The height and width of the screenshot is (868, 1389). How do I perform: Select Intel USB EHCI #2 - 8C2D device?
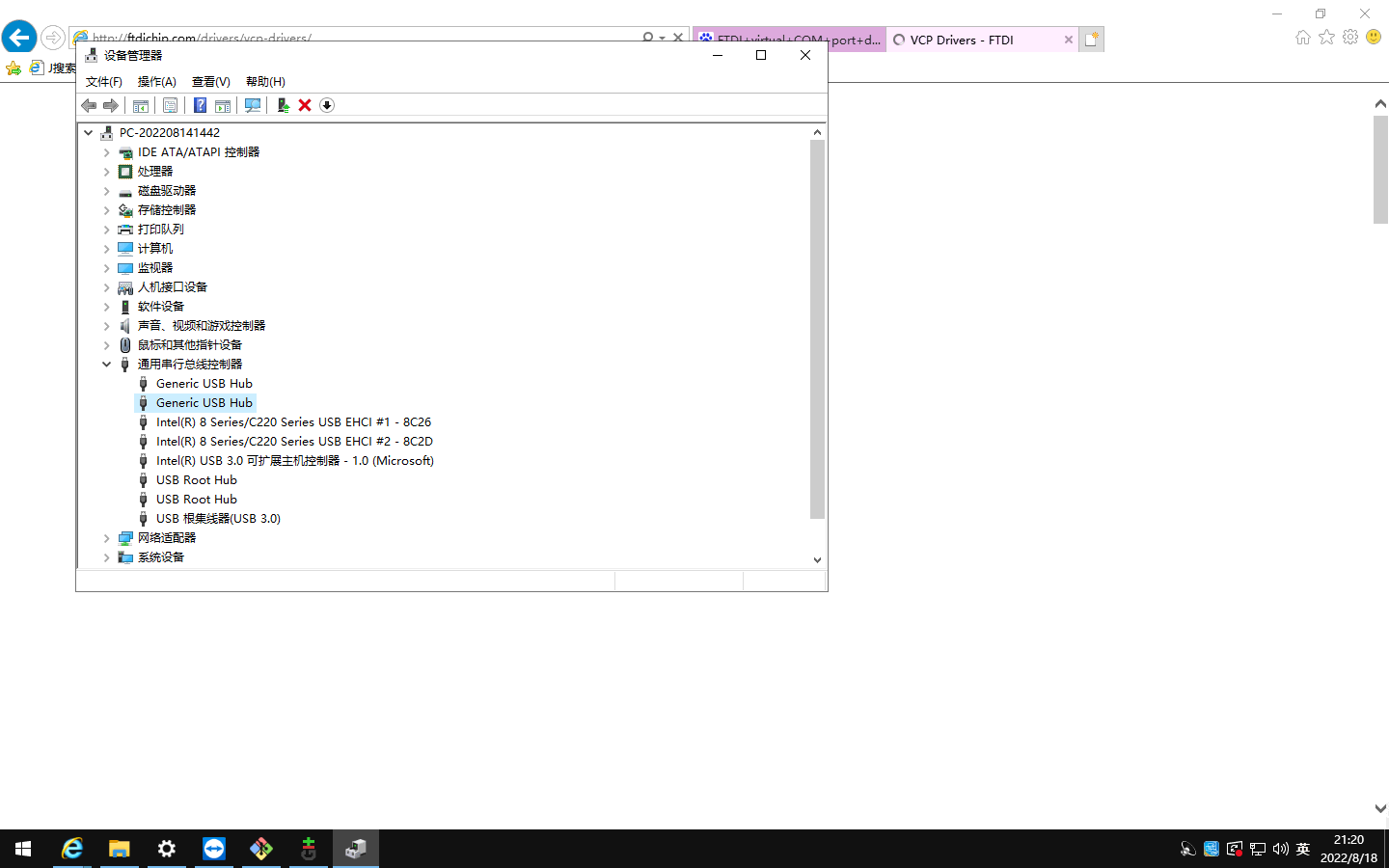point(294,442)
